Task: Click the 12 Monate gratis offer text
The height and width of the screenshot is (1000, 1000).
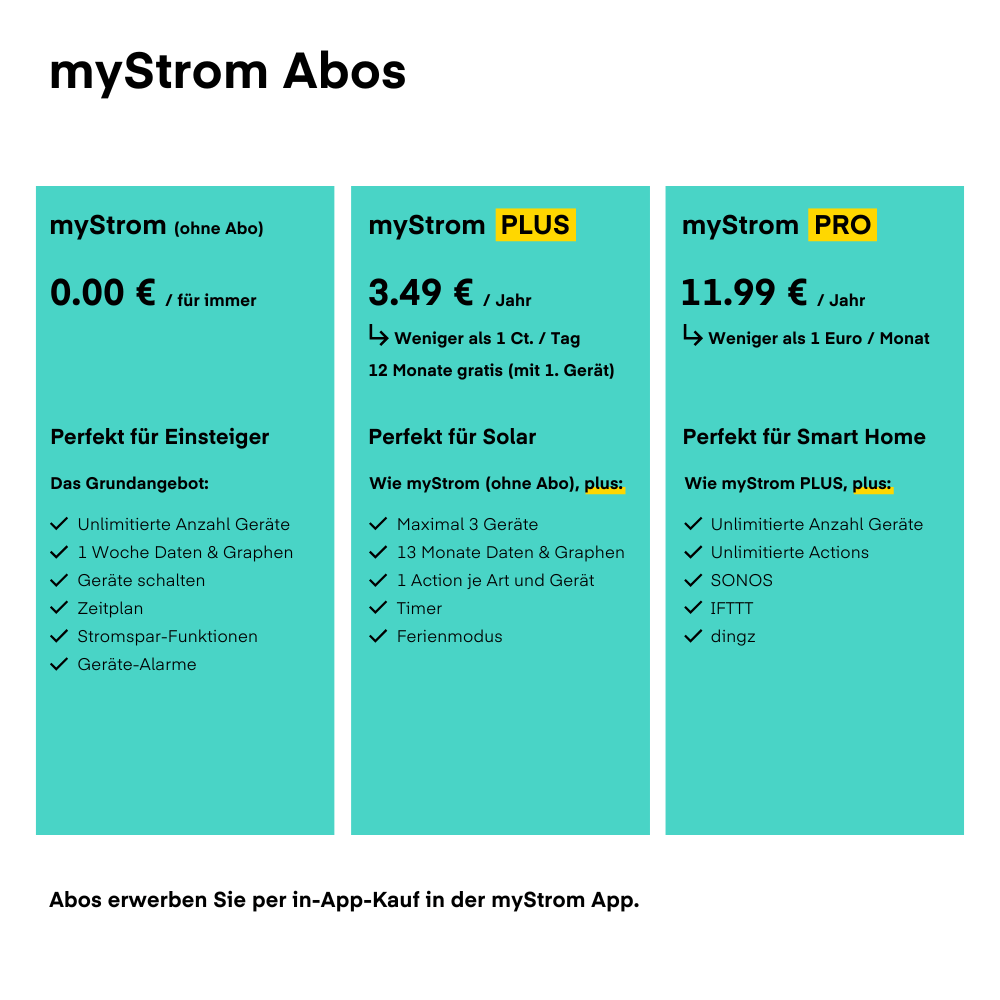Action: click(491, 370)
